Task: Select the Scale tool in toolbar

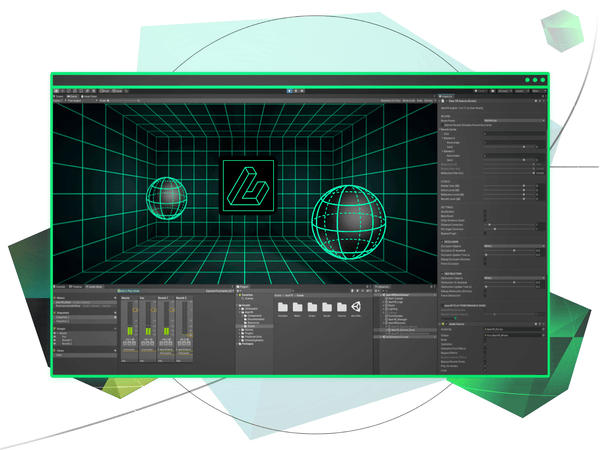Action: (x=75, y=91)
